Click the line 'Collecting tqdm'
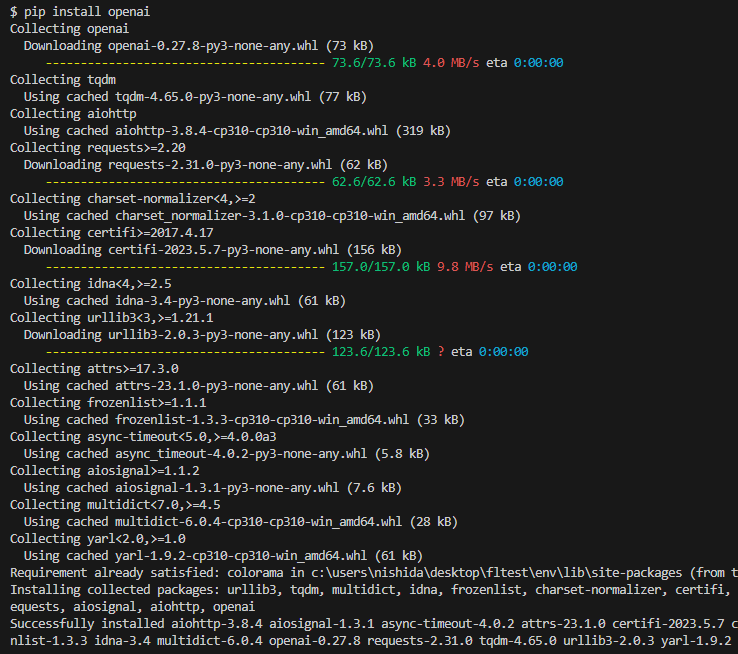The height and width of the screenshot is (654, 738). tap(63, 80)
